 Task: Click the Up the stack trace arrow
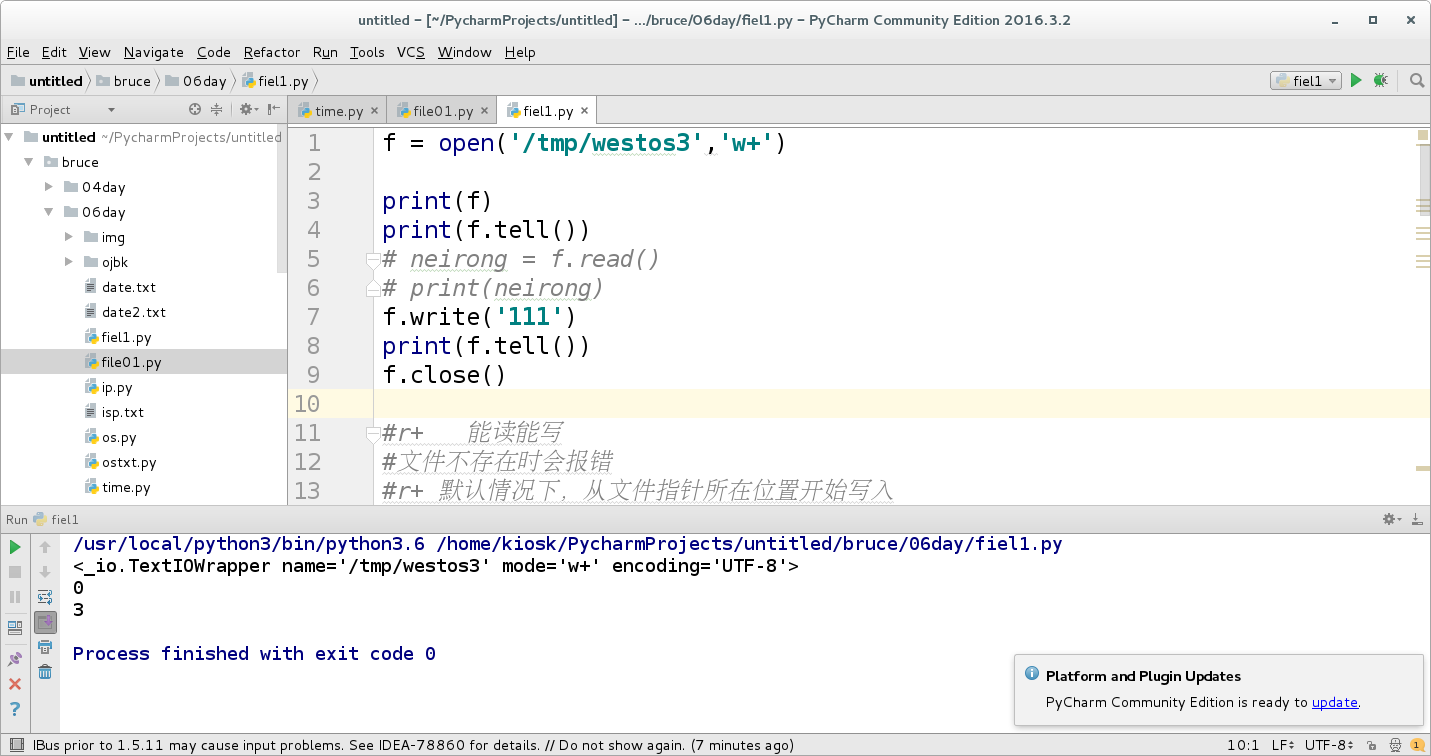(x=45, y=547)
